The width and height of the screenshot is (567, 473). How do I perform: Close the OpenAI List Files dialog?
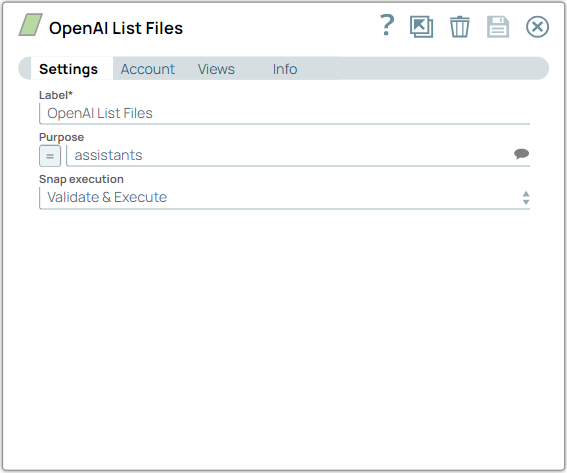(x=537, y=27)
